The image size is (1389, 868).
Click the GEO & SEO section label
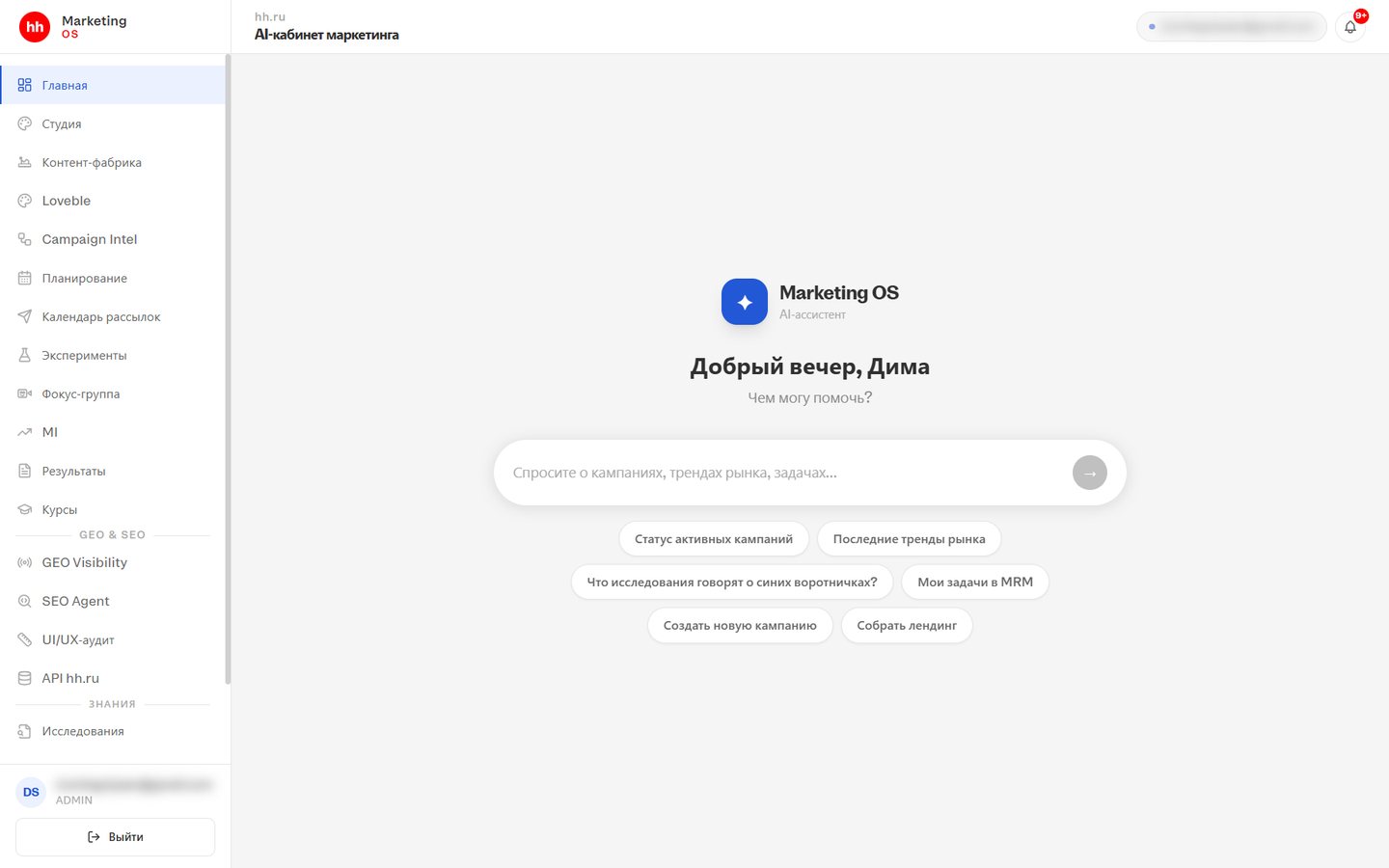[x=112, y=535]
